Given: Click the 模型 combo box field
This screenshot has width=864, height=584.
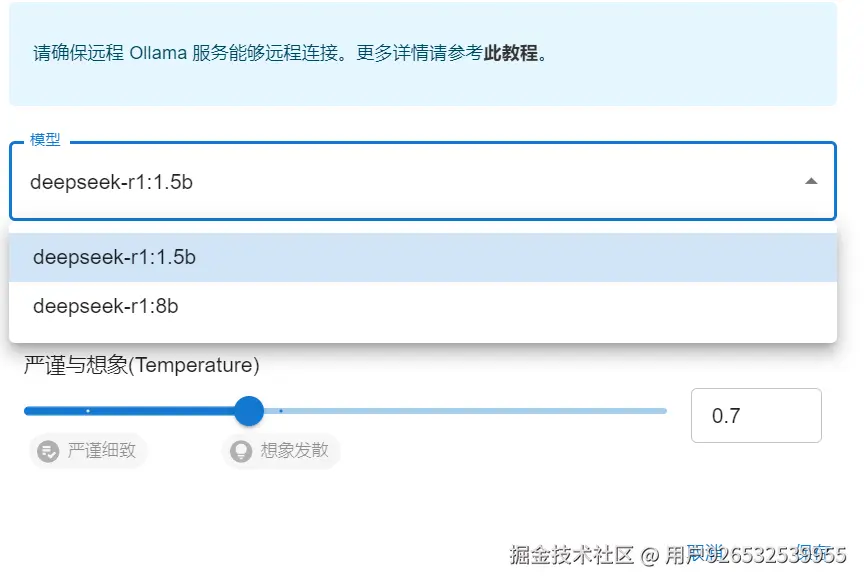Looking at the screenshot, I should point(400,181).
